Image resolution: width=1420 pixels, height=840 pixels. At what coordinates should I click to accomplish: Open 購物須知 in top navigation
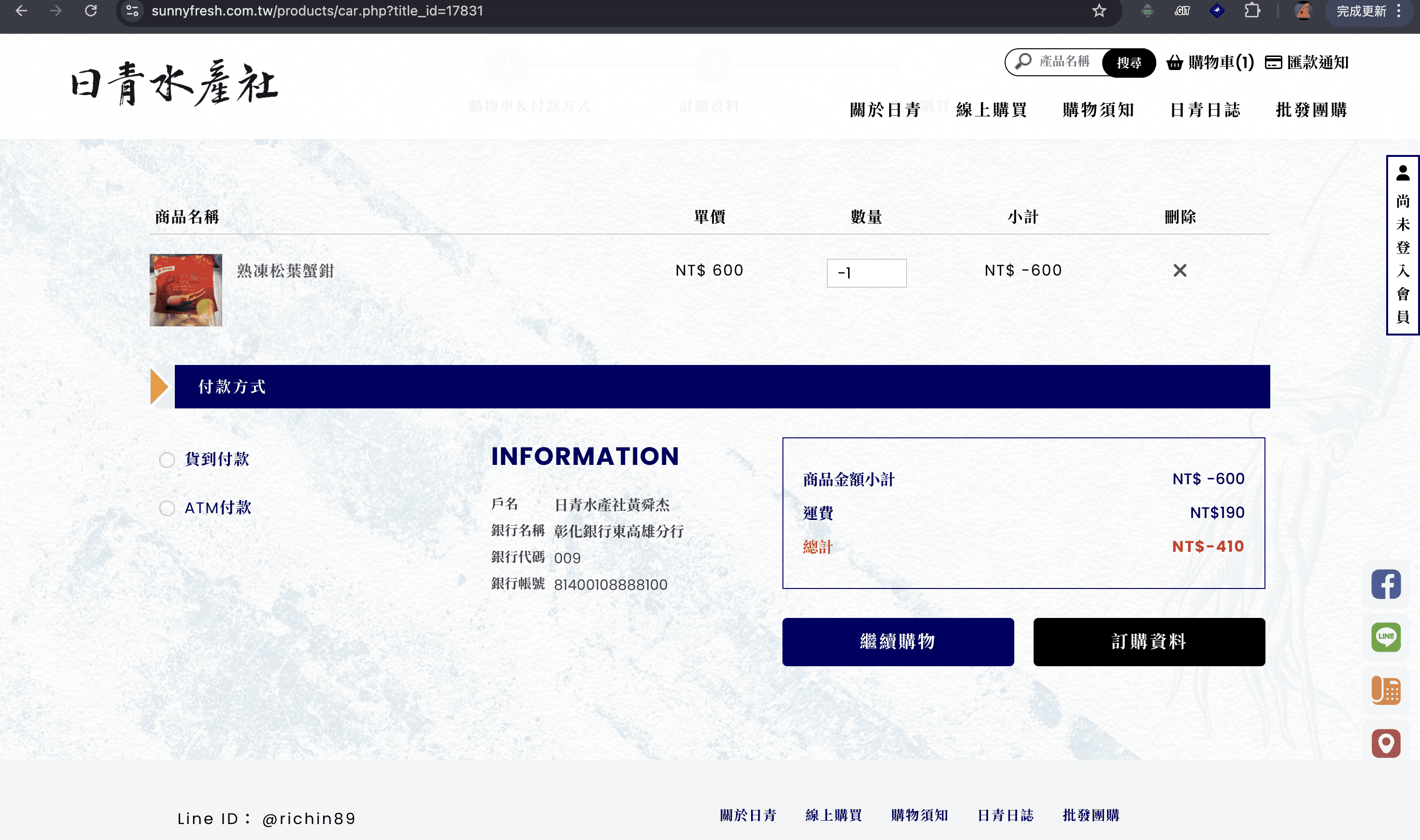coord(1098,110)
